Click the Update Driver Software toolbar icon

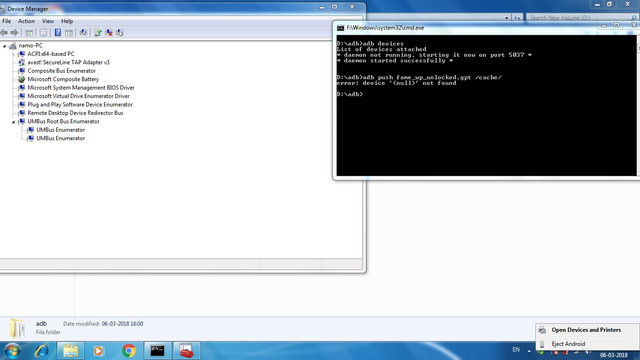(98, 33)
